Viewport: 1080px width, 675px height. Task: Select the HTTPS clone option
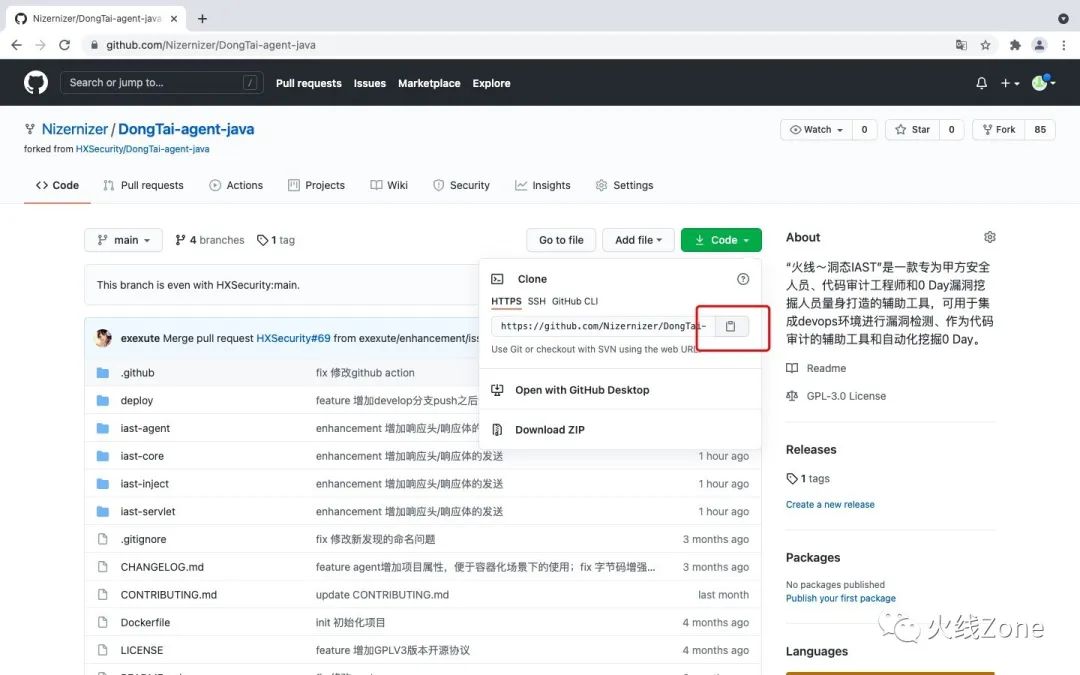[506, 301]
